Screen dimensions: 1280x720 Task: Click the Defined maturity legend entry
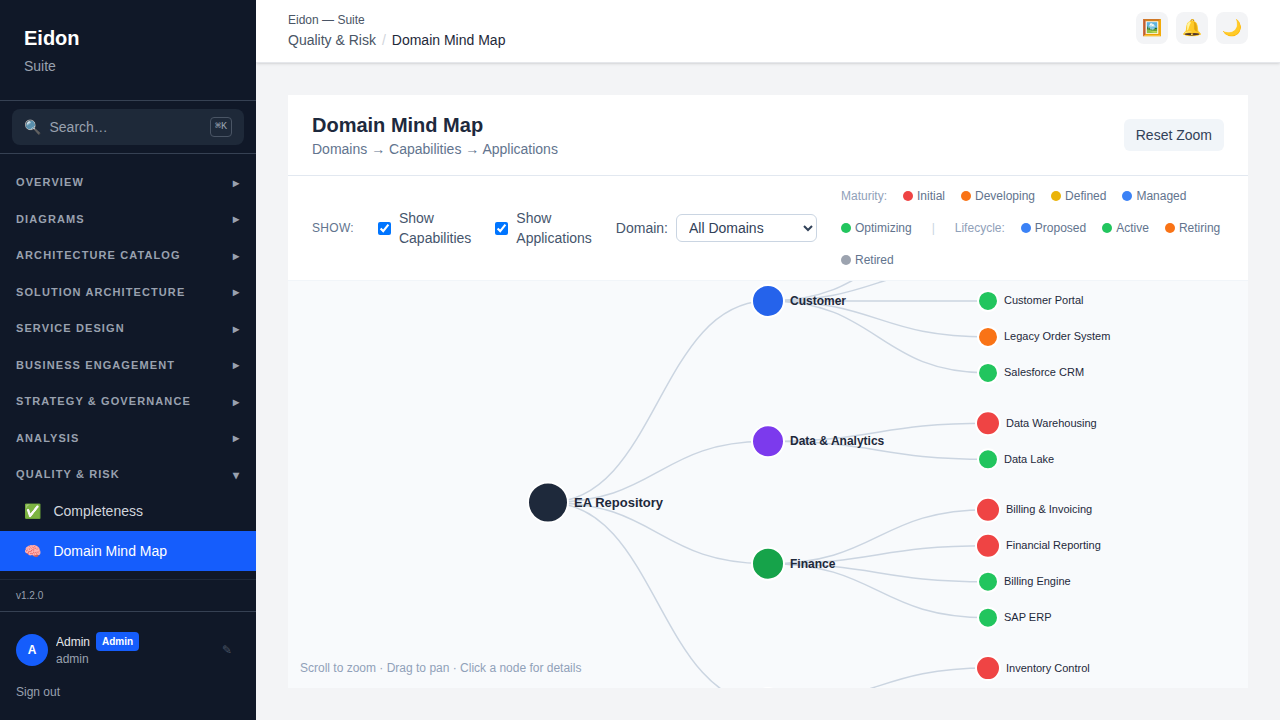[x=1078, y=196]
